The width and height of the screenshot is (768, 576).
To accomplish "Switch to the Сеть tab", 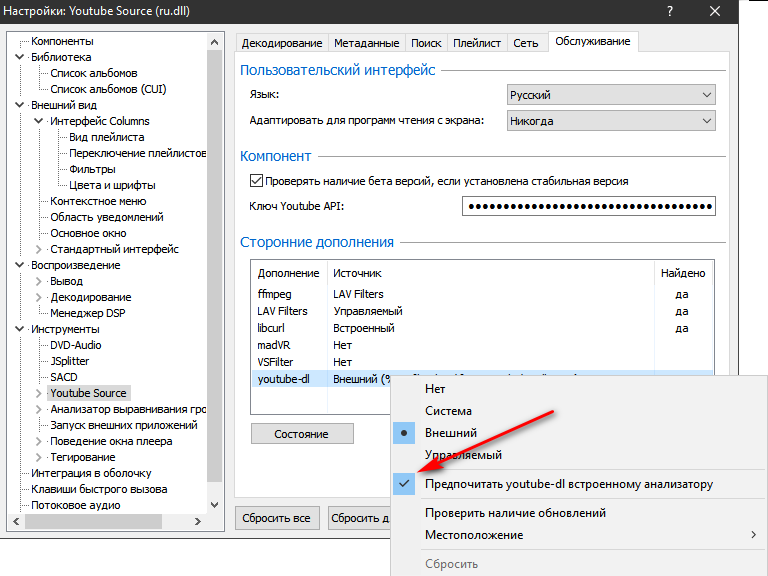I will (x=525, y=43).
